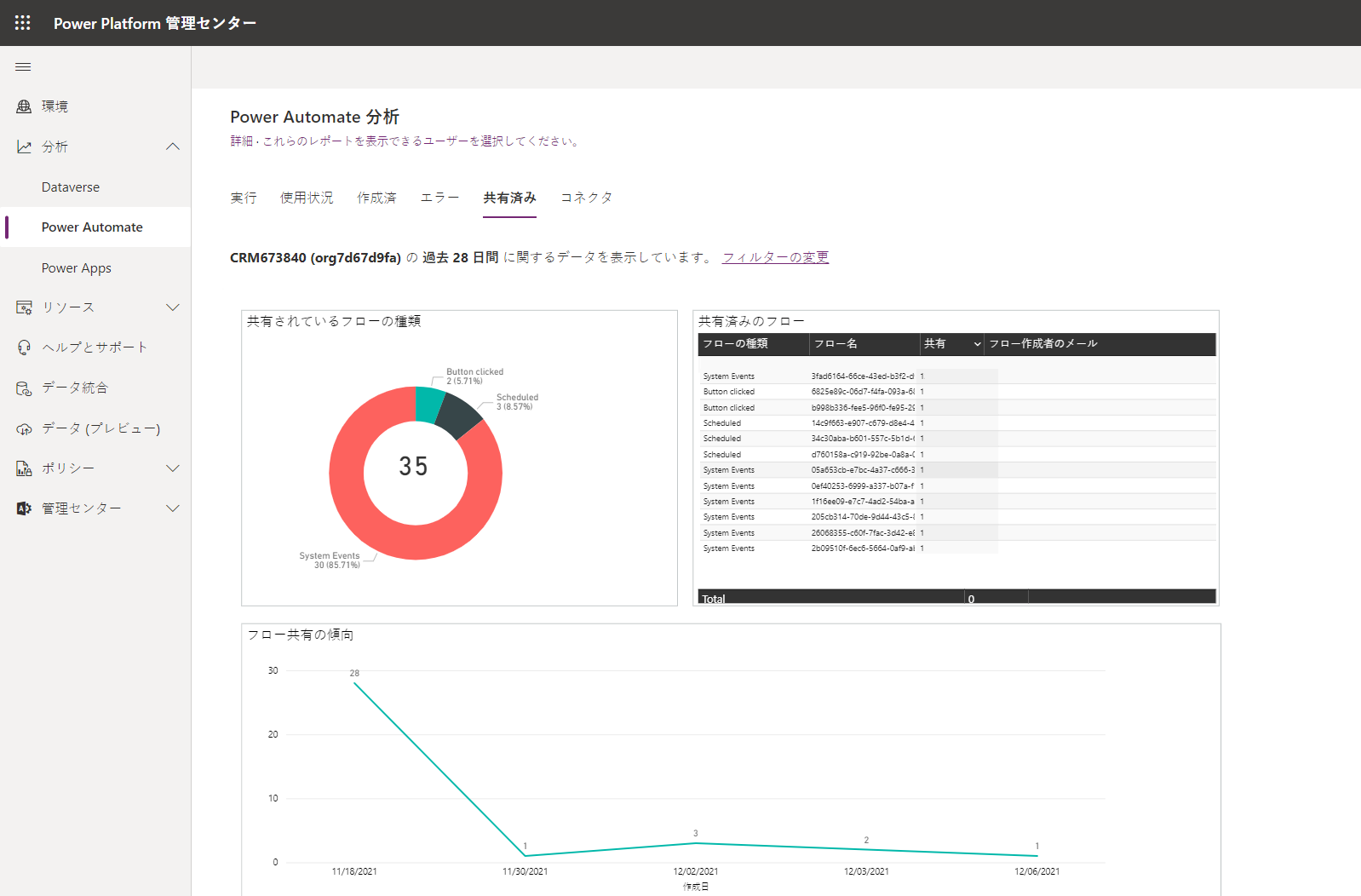Viewport: 1361px width, 896px height.
Task: Click the 12/02/2021 data point labeled 3
Action: [x=696, y=843]
